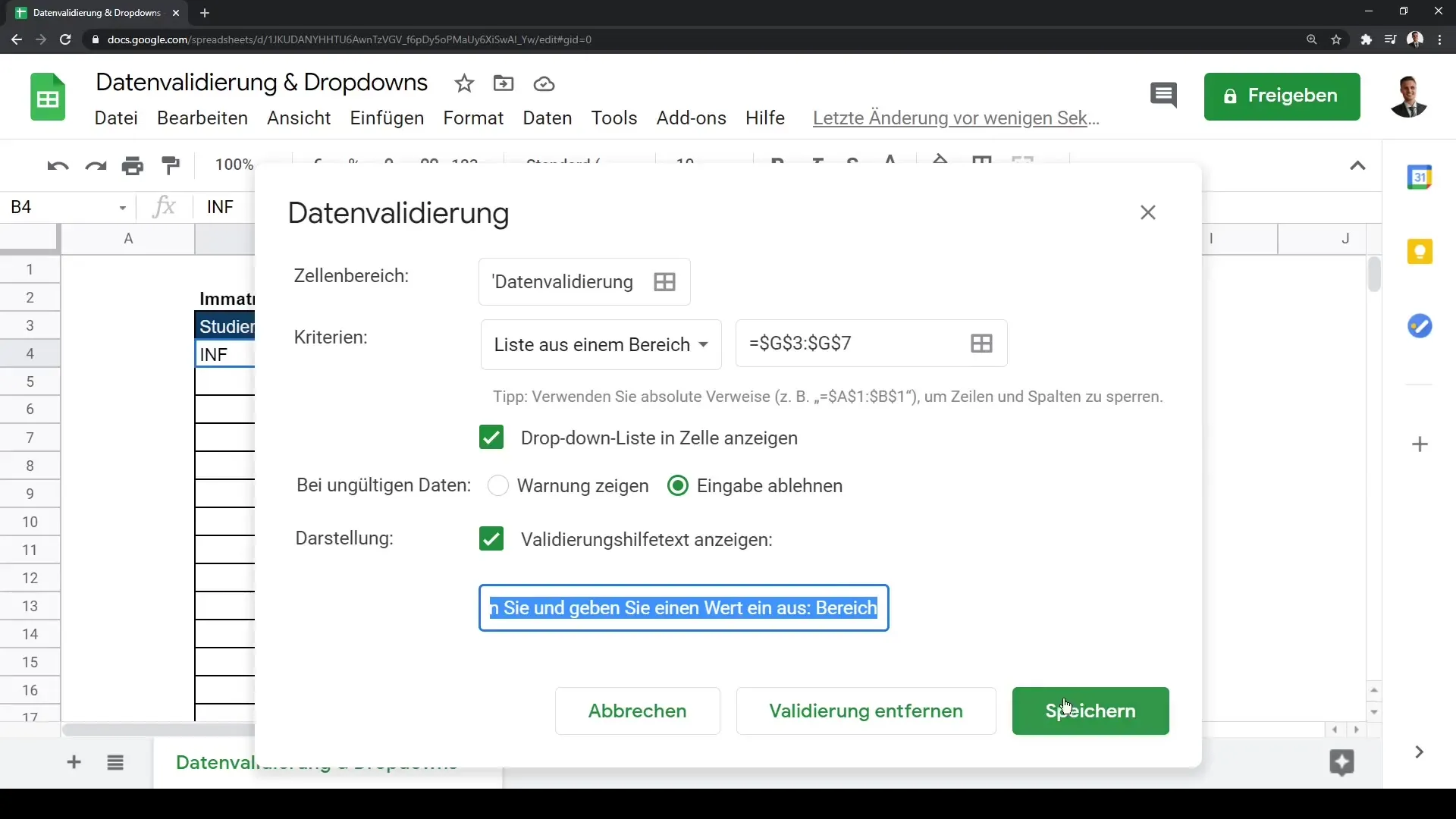
Task: Select the paint format roller icon
Action: [171, 165]
